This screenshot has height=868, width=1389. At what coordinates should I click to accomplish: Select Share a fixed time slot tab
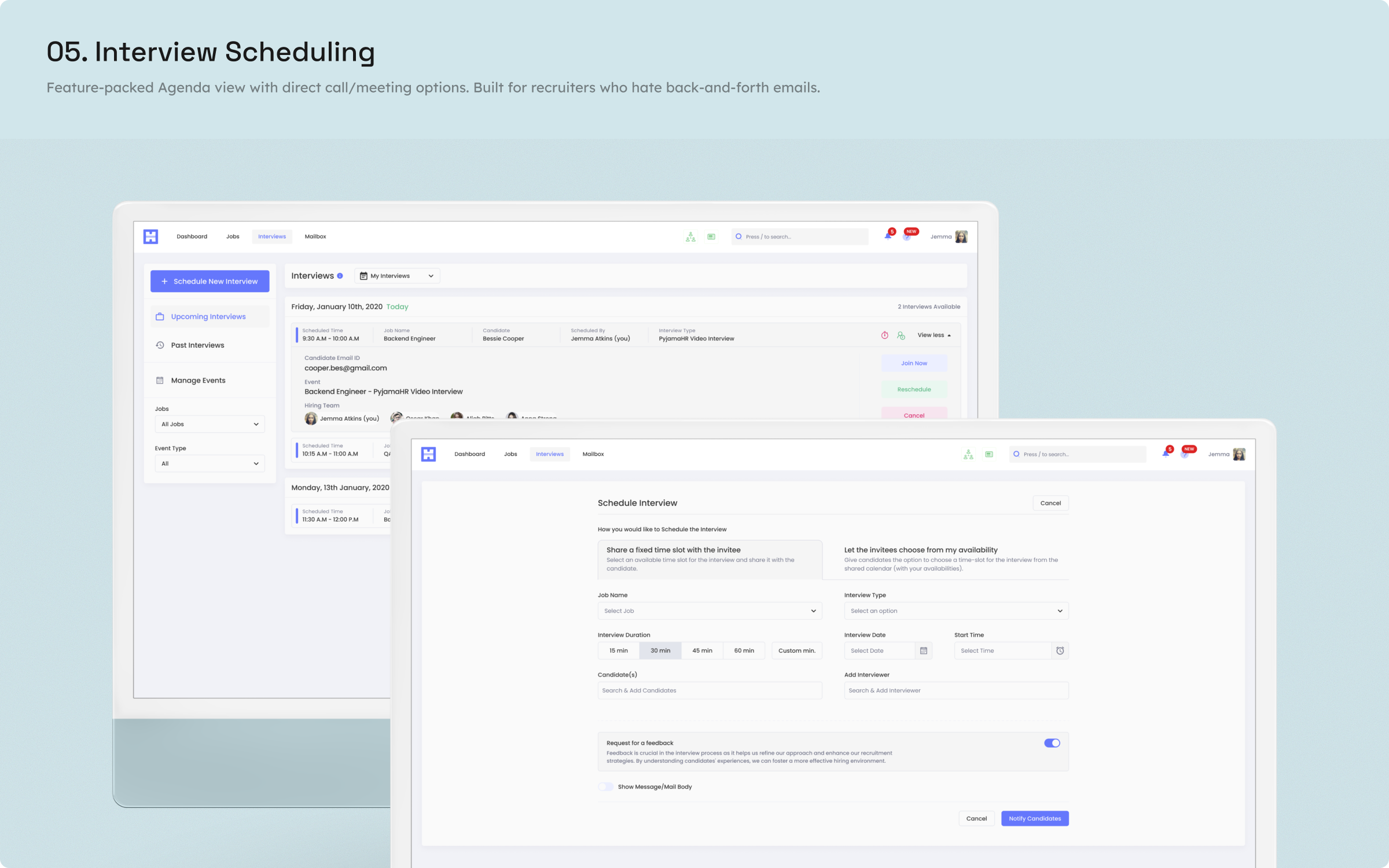[x=710, y=558]
